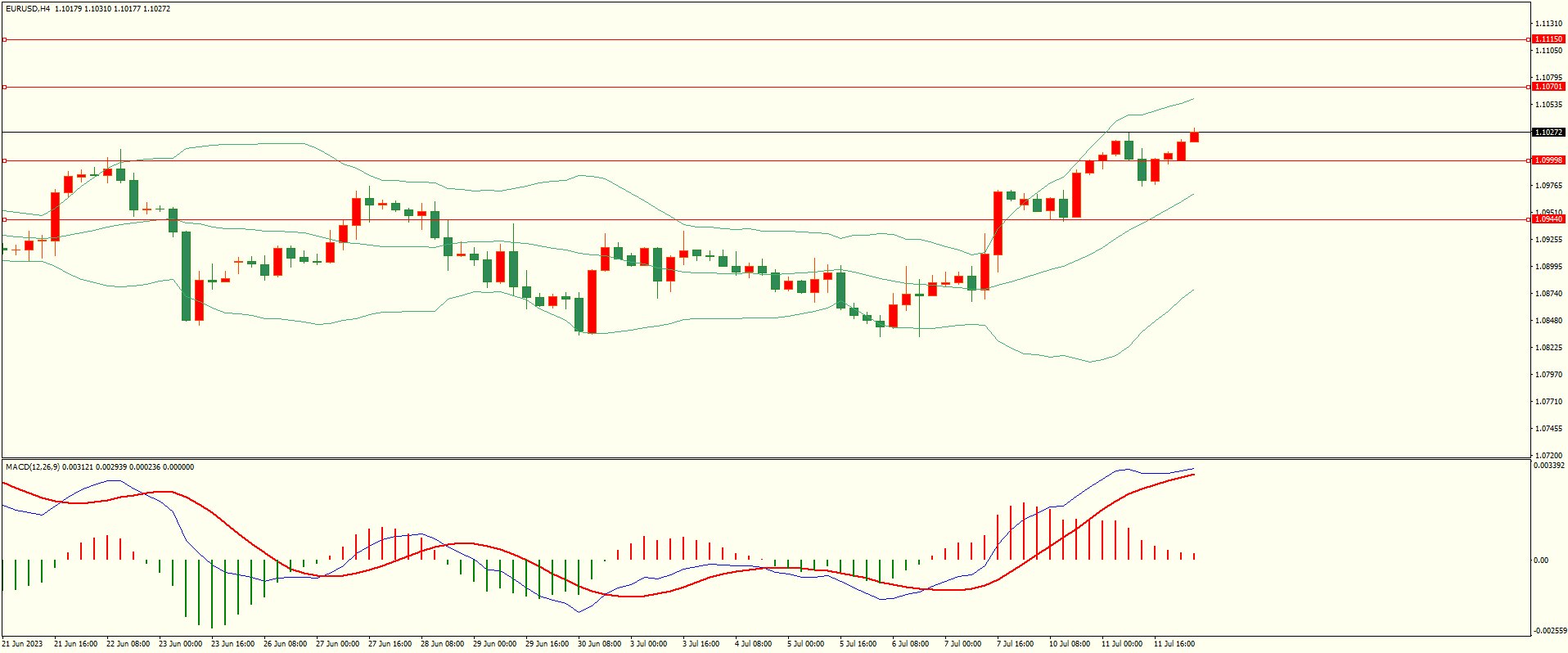Select the 1.09440 horizontal line price tag
This screenshot has height=653, width=1568.
[x=1548, y=219]
